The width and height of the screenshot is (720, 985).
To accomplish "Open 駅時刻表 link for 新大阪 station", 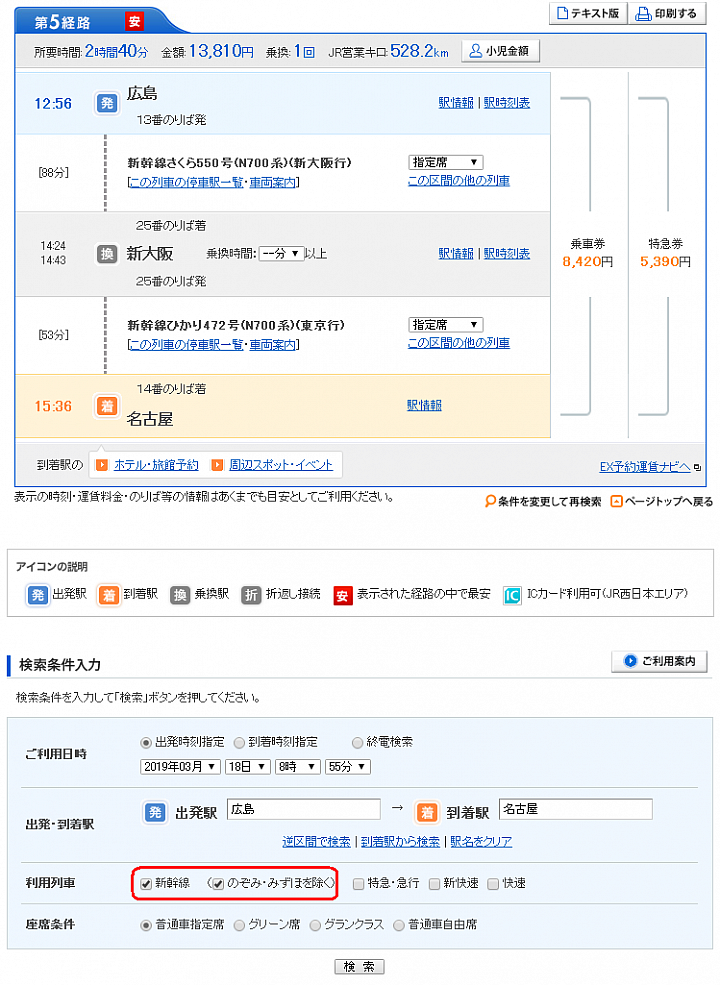I will [506, 253].
